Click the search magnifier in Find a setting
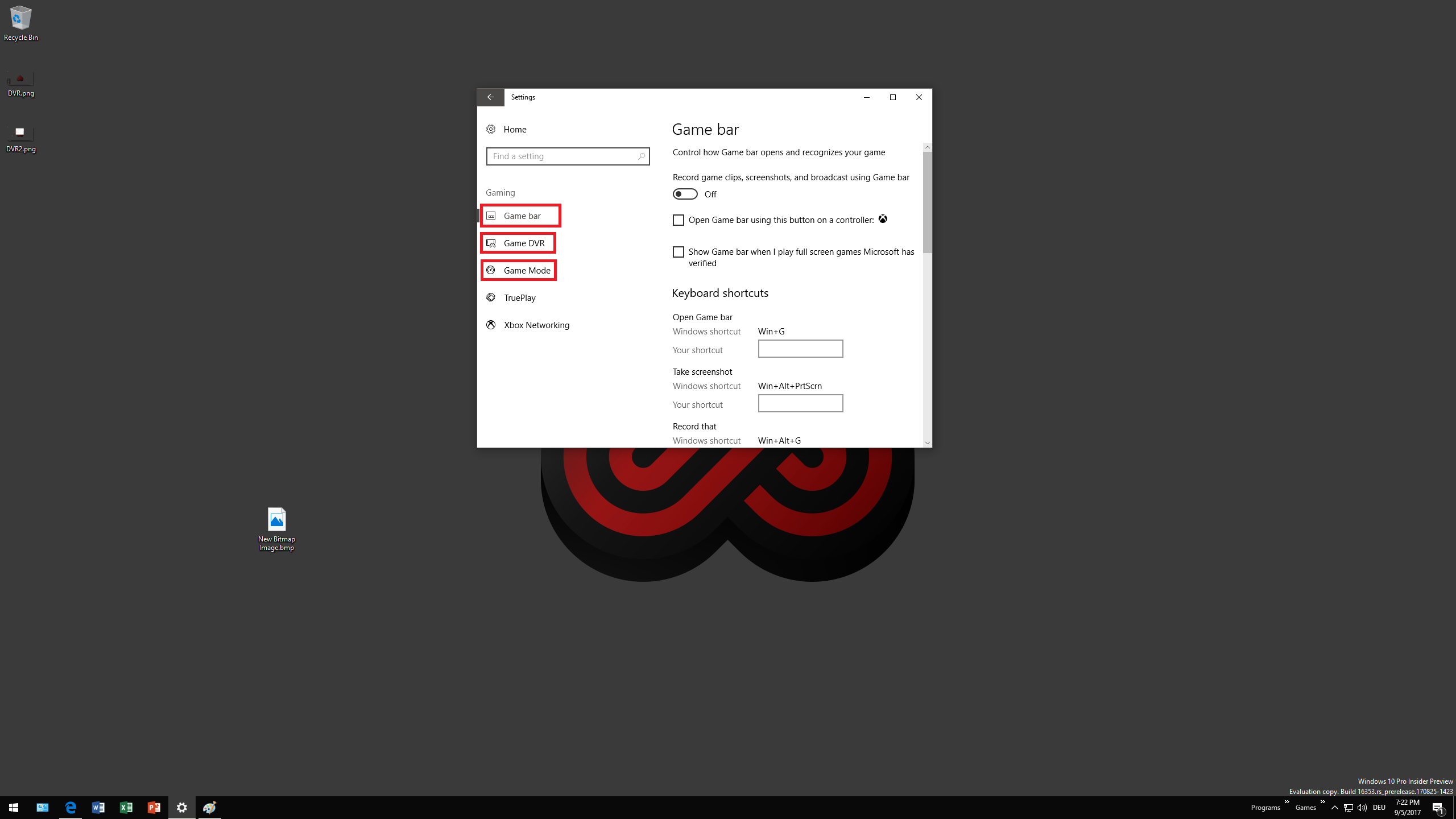 tap(641, 156)
